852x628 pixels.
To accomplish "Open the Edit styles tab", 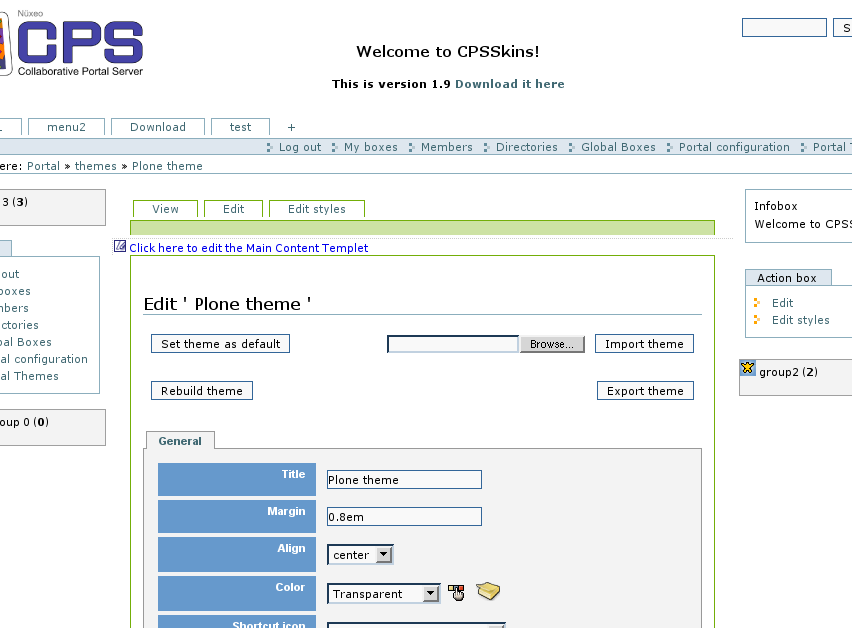I will [317, 209].
